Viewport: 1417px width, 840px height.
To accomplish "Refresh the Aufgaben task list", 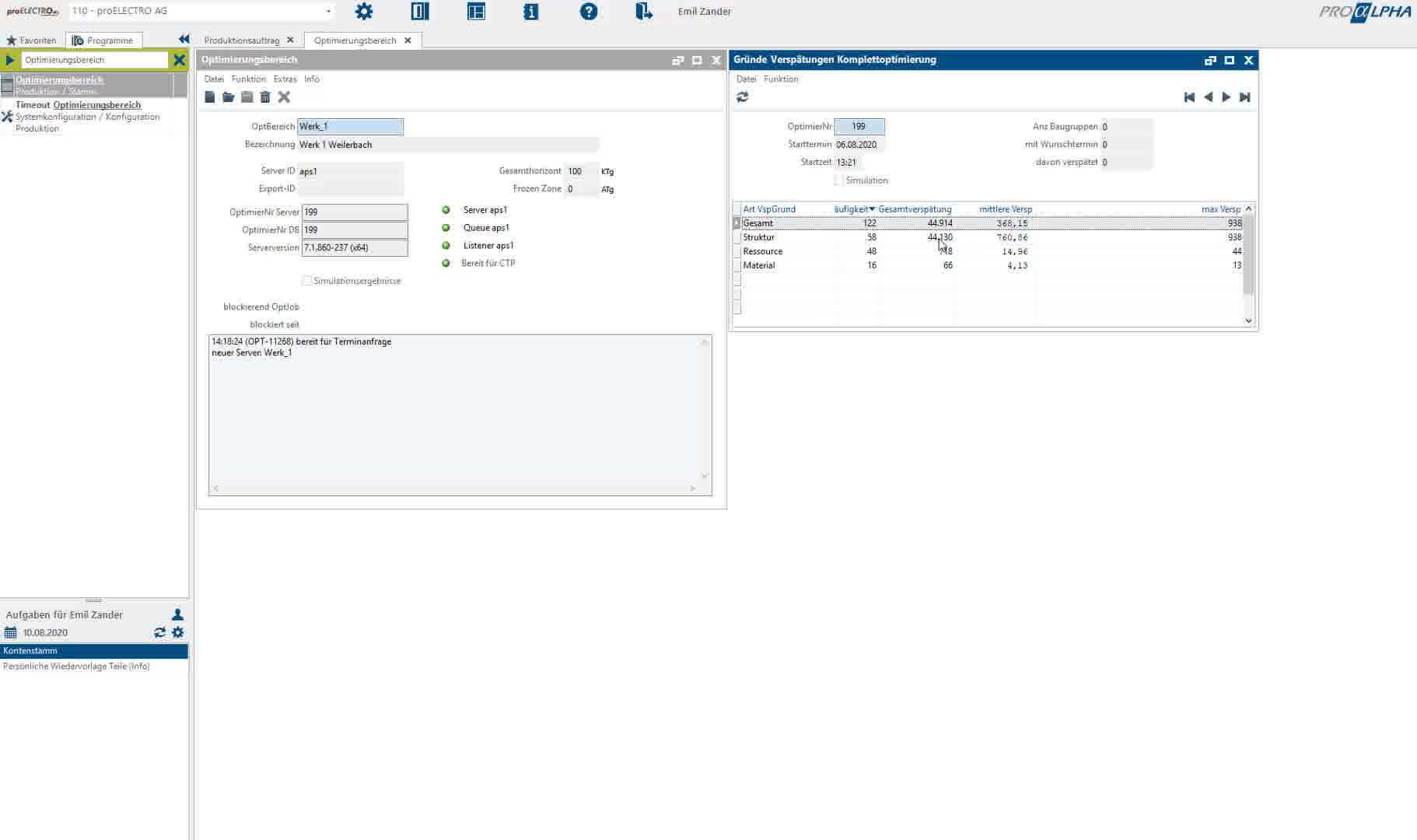I will 159,632.
